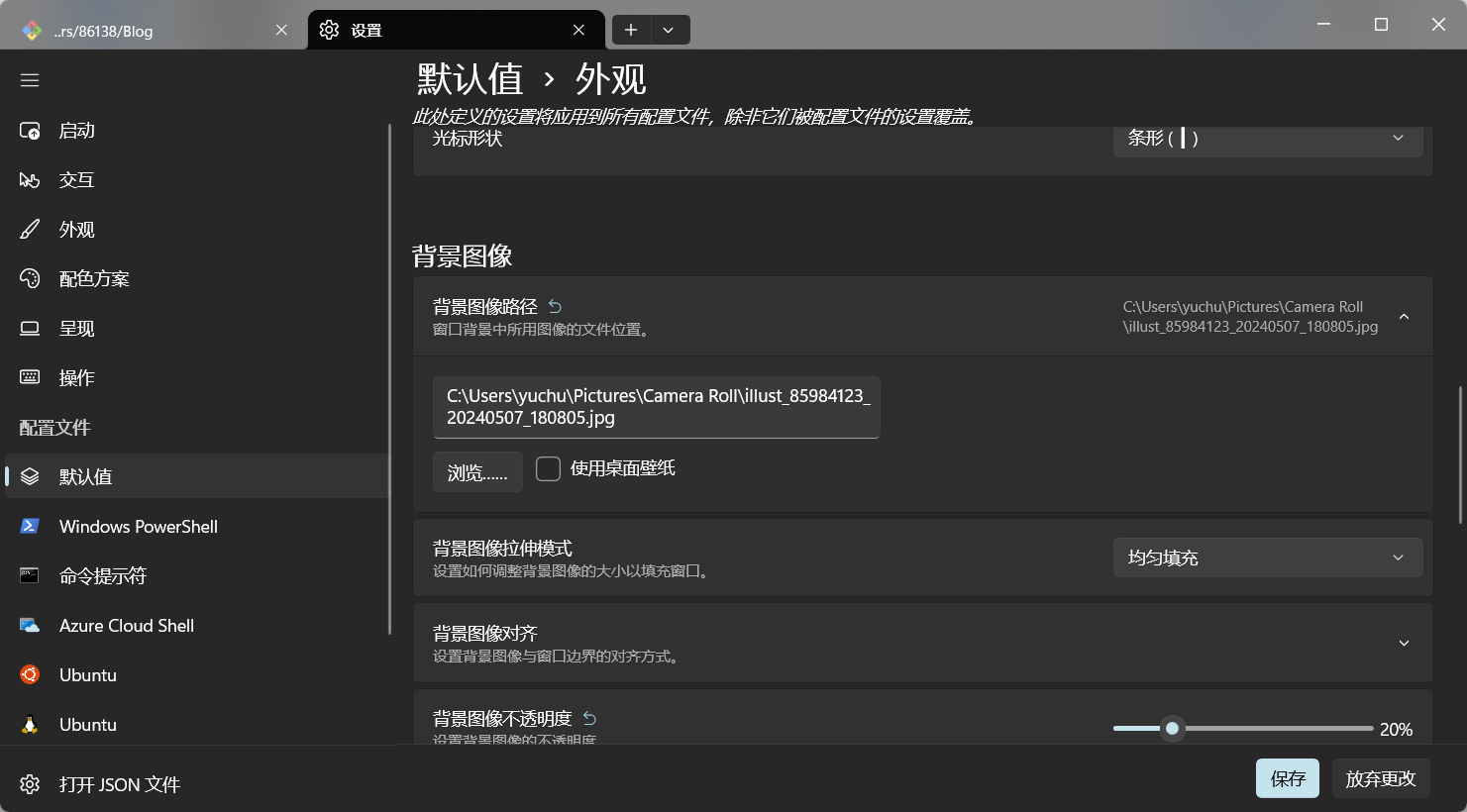
Task: Open a new tab with plus button
Action: 631,30
